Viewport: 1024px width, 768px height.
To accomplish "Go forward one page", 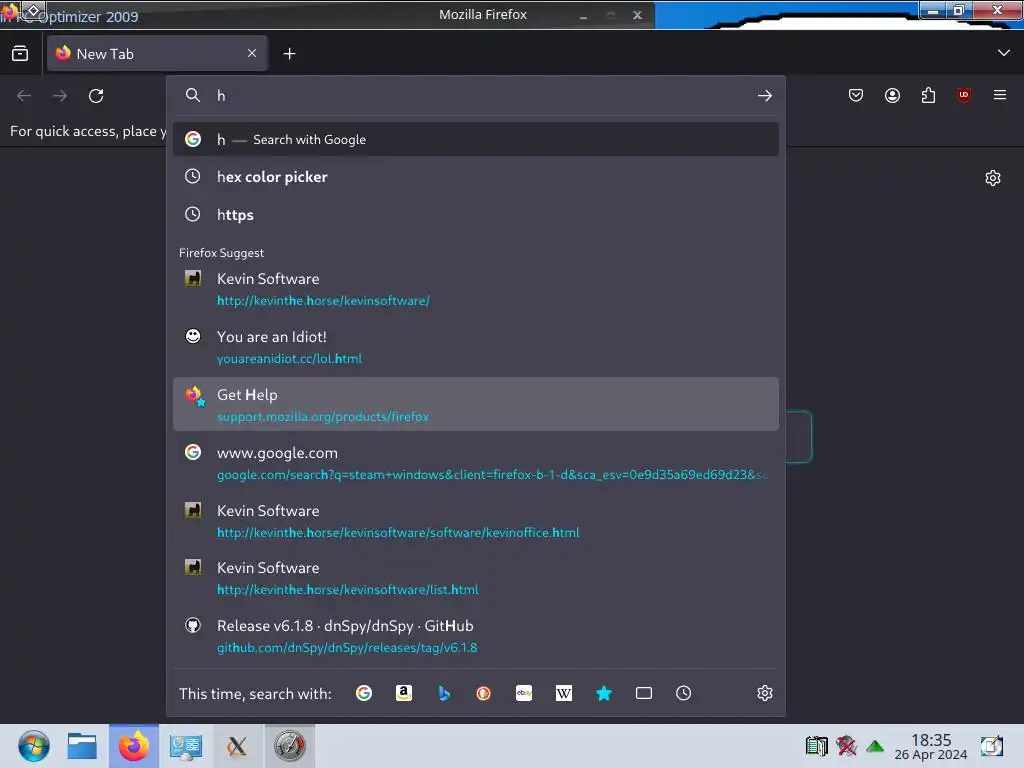I will pos(60,96).
